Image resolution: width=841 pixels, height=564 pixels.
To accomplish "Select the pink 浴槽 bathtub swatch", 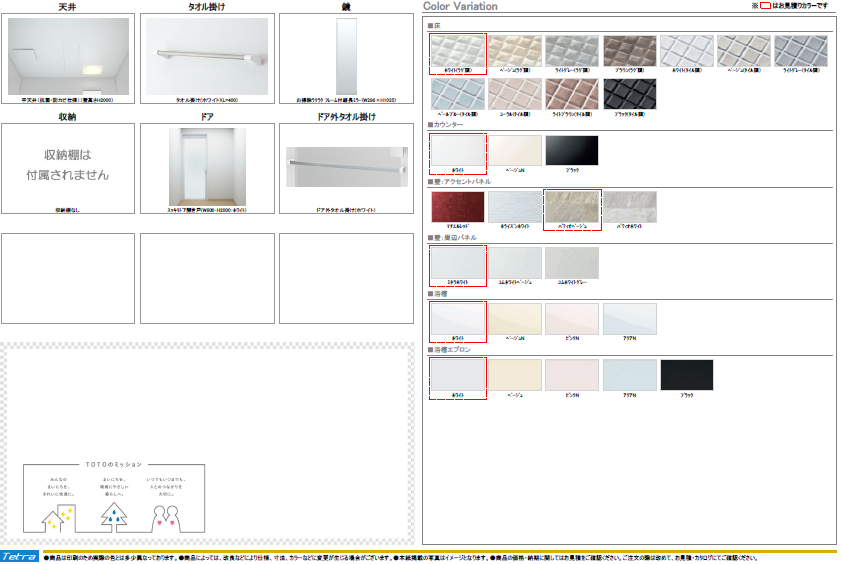I will tap(573, 319).
